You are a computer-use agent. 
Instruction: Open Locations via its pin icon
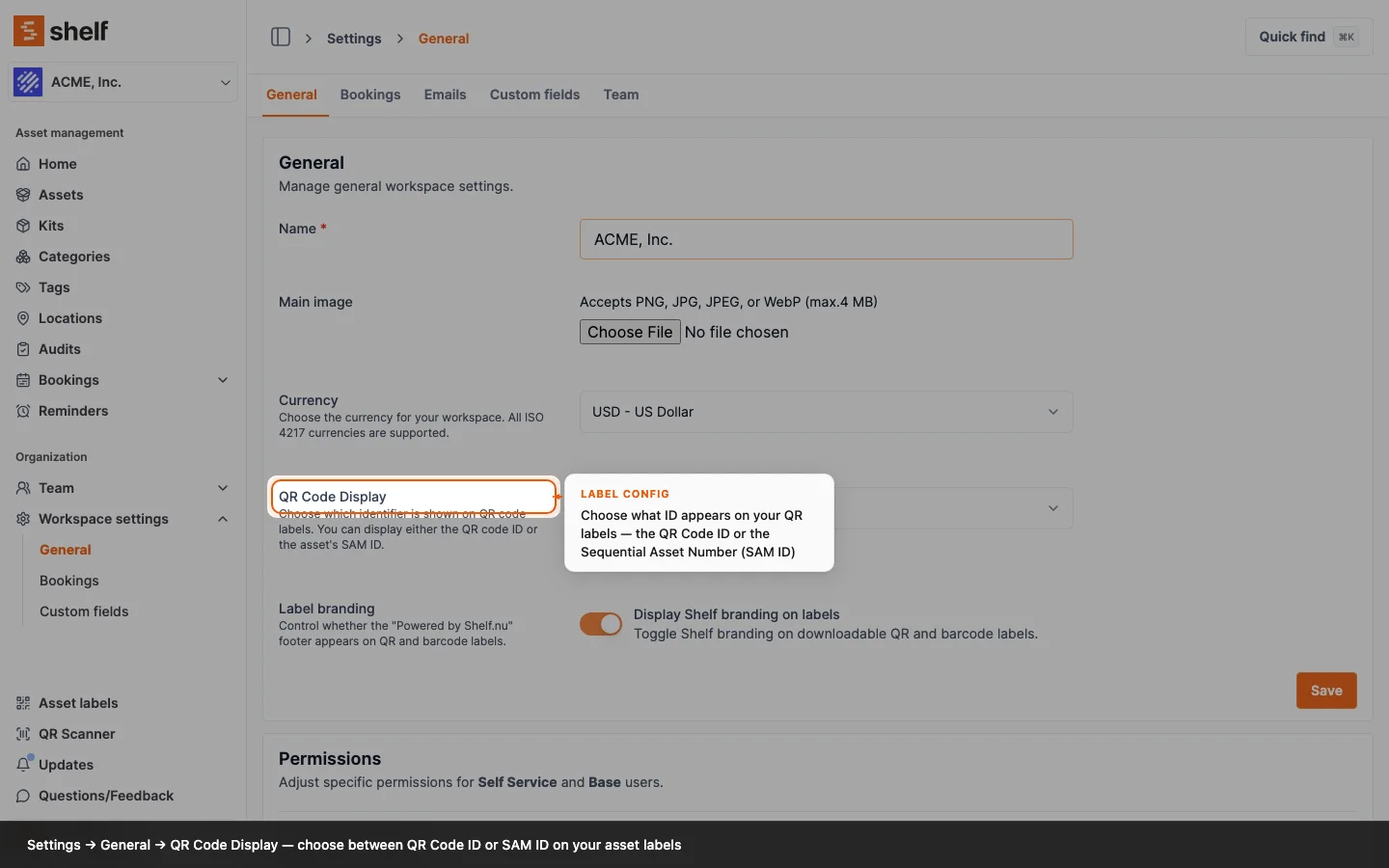tap(23, 318)
